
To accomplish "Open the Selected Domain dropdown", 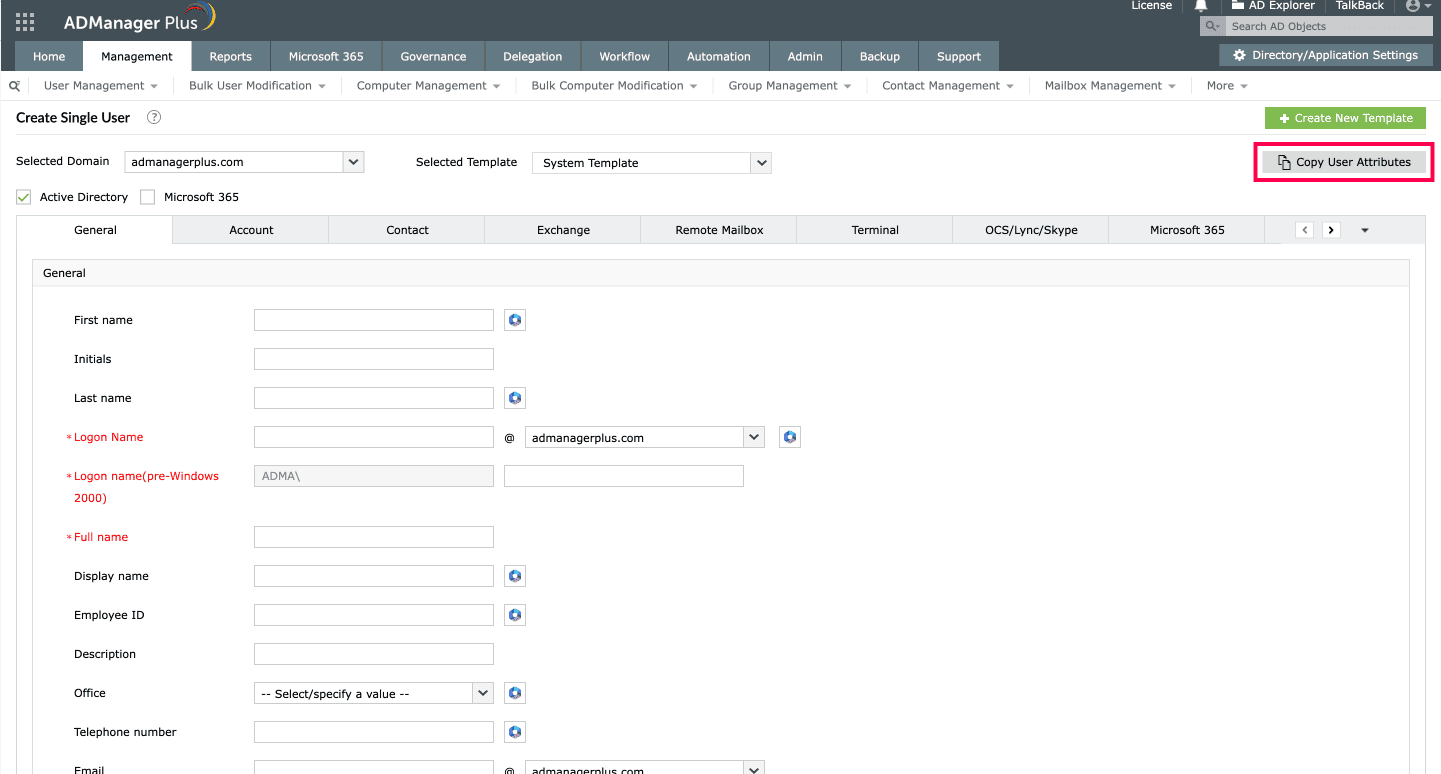I will pyautogui.click(x=244, y=162).
